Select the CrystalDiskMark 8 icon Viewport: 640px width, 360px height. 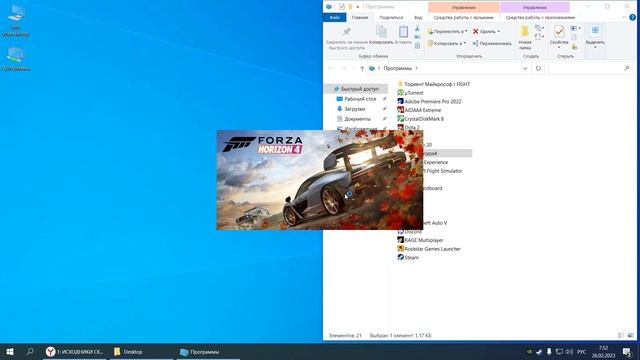400,119
